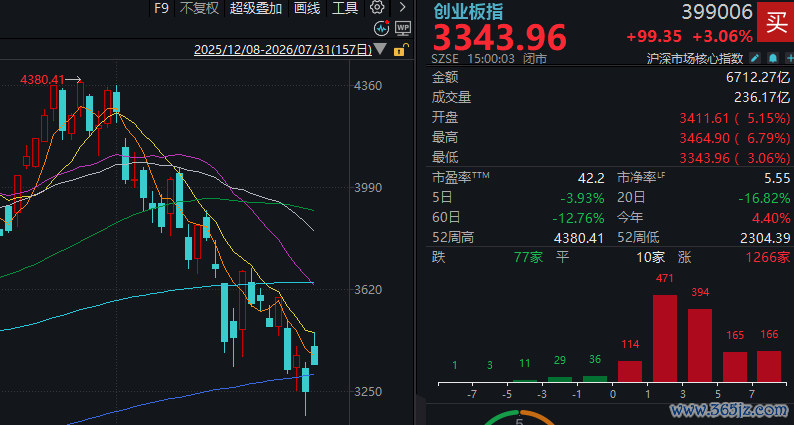Click the 市盈率 value 42.2
Image resolution: width=794 pixels, height=425 pixels.
tap(591, 178)
